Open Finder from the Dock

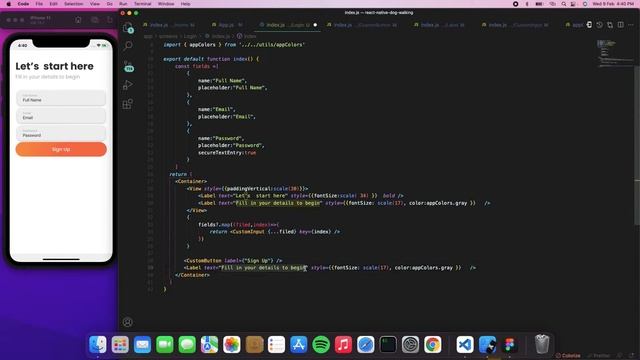click(98, 344)
